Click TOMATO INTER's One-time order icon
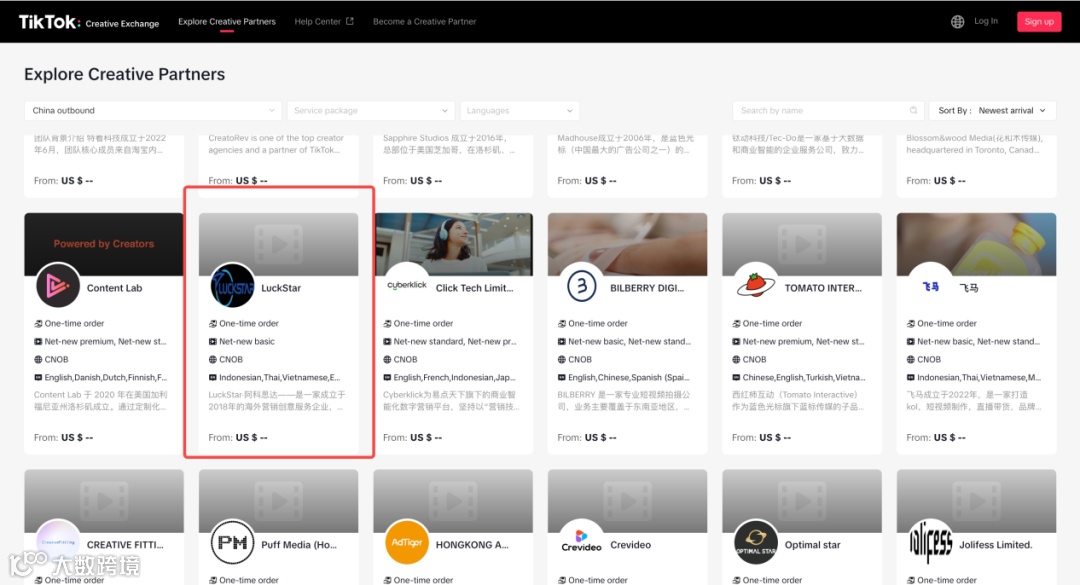 coord(736,323)
